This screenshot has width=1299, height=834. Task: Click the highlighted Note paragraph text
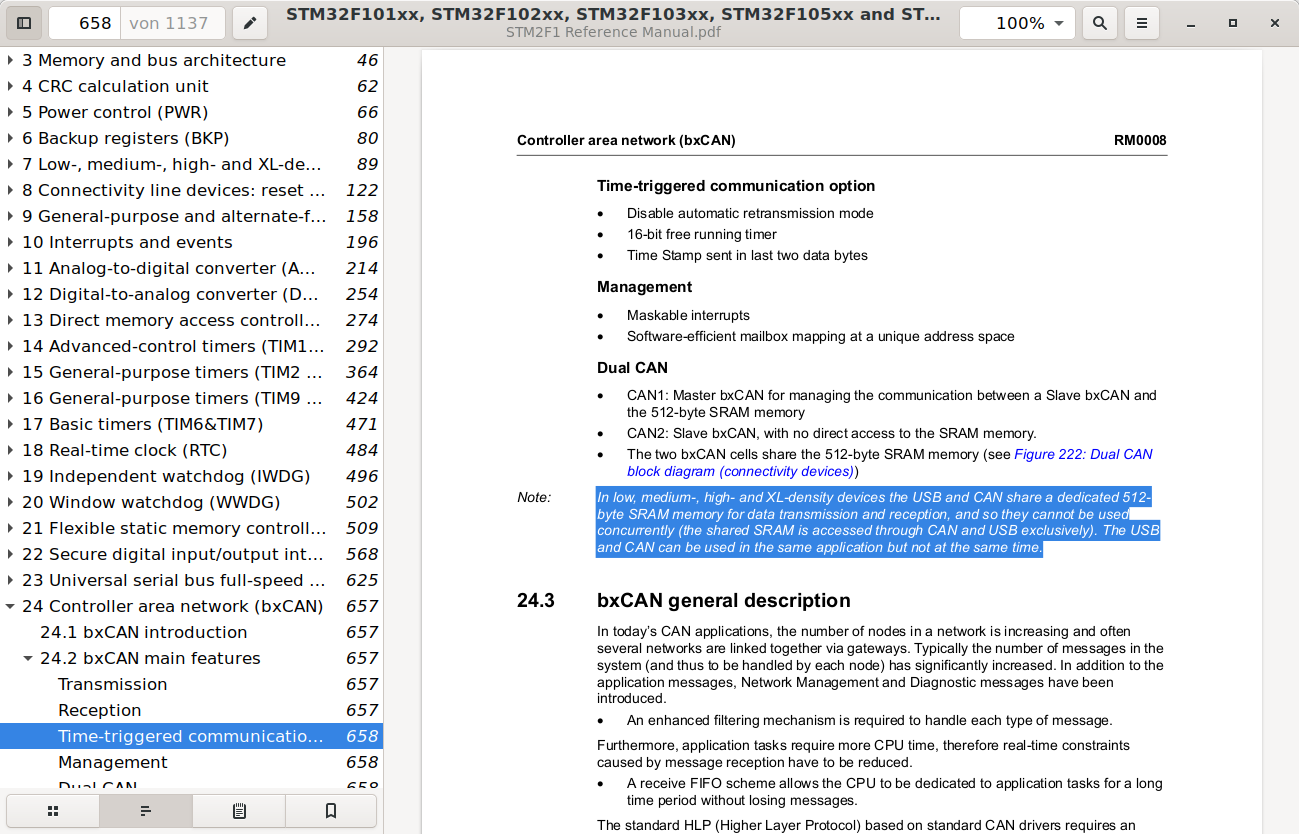tap(877, 522)
